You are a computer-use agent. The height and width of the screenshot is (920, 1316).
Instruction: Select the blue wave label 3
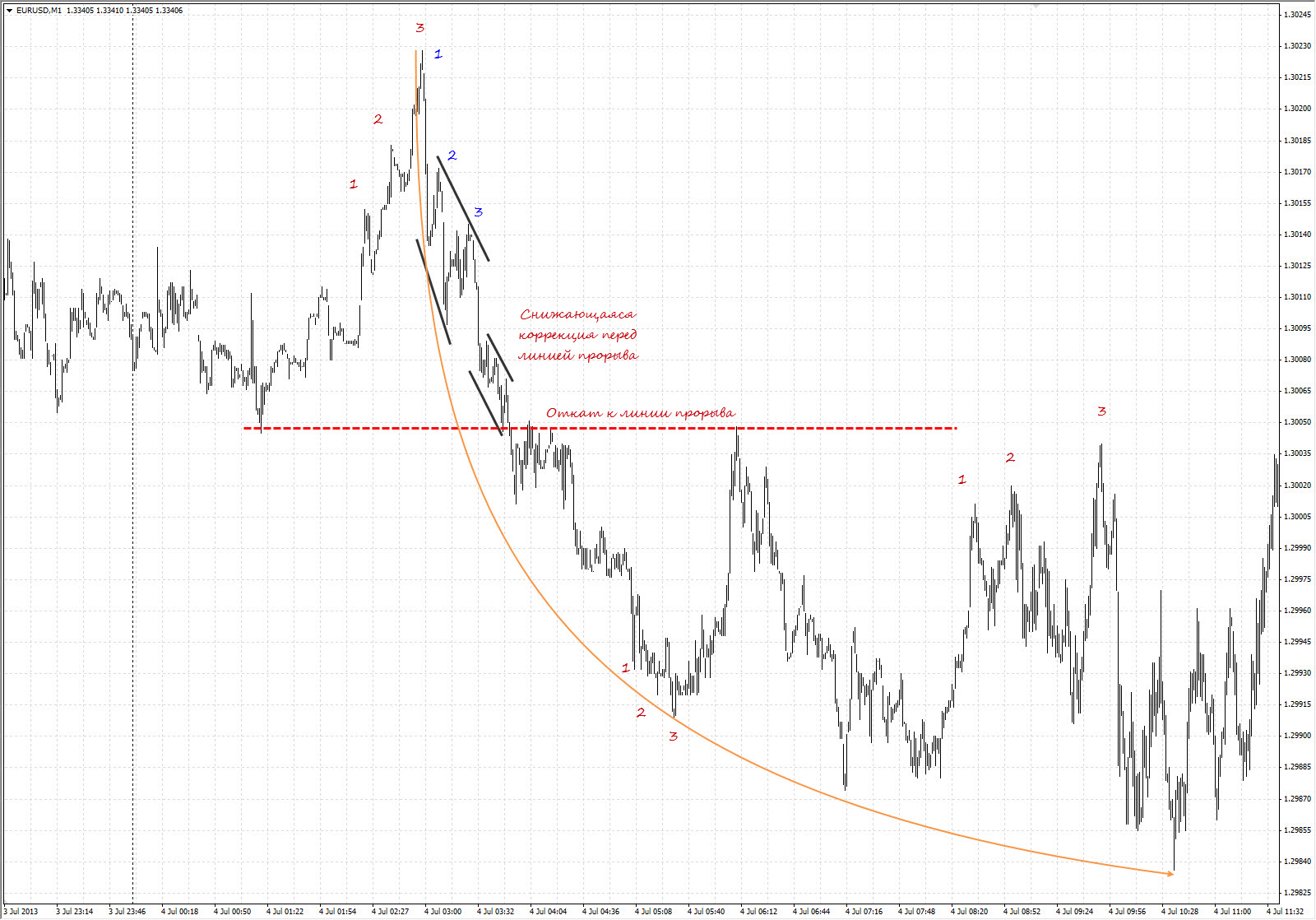click(x=478, y=212)
